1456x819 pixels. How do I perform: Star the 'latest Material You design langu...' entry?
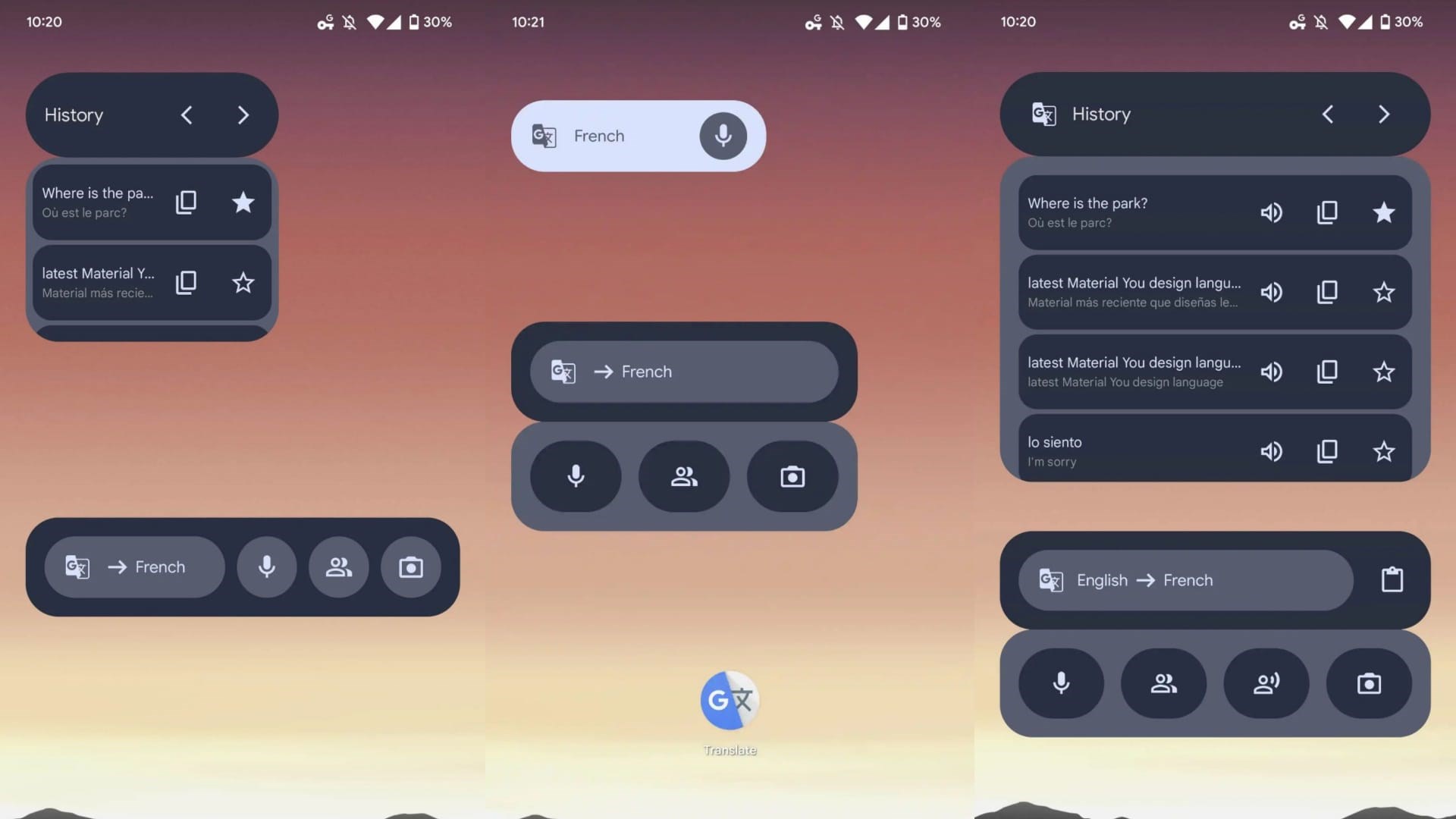[1383, 292]
